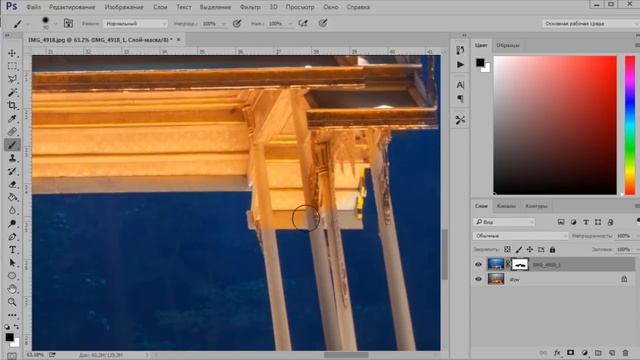Screen dimensions: 640x360
Task: Open the Изображение menu
Action: (124, 7)
